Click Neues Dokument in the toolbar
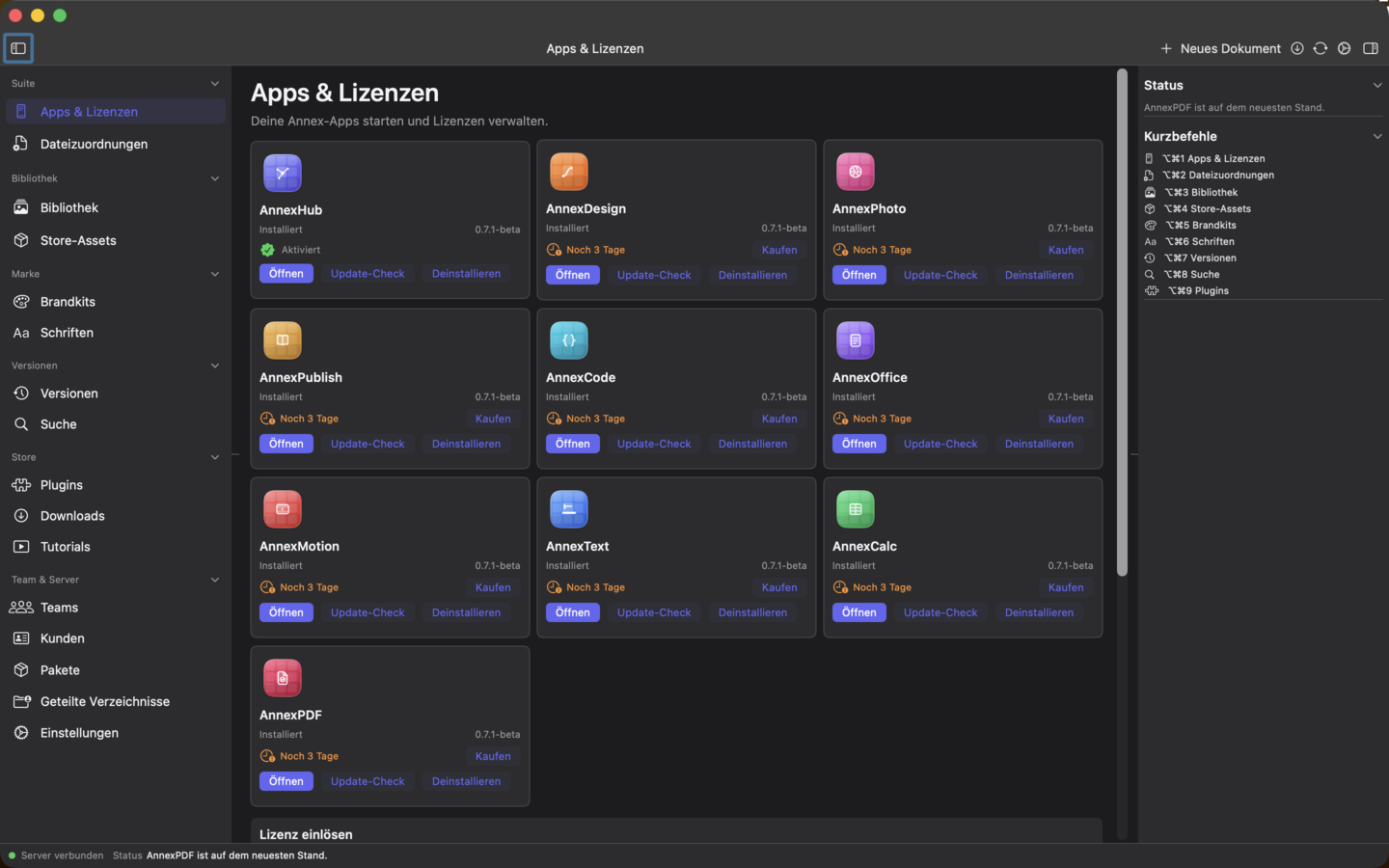Screen dimensions: 1389x868 [x=1220, y=48]
